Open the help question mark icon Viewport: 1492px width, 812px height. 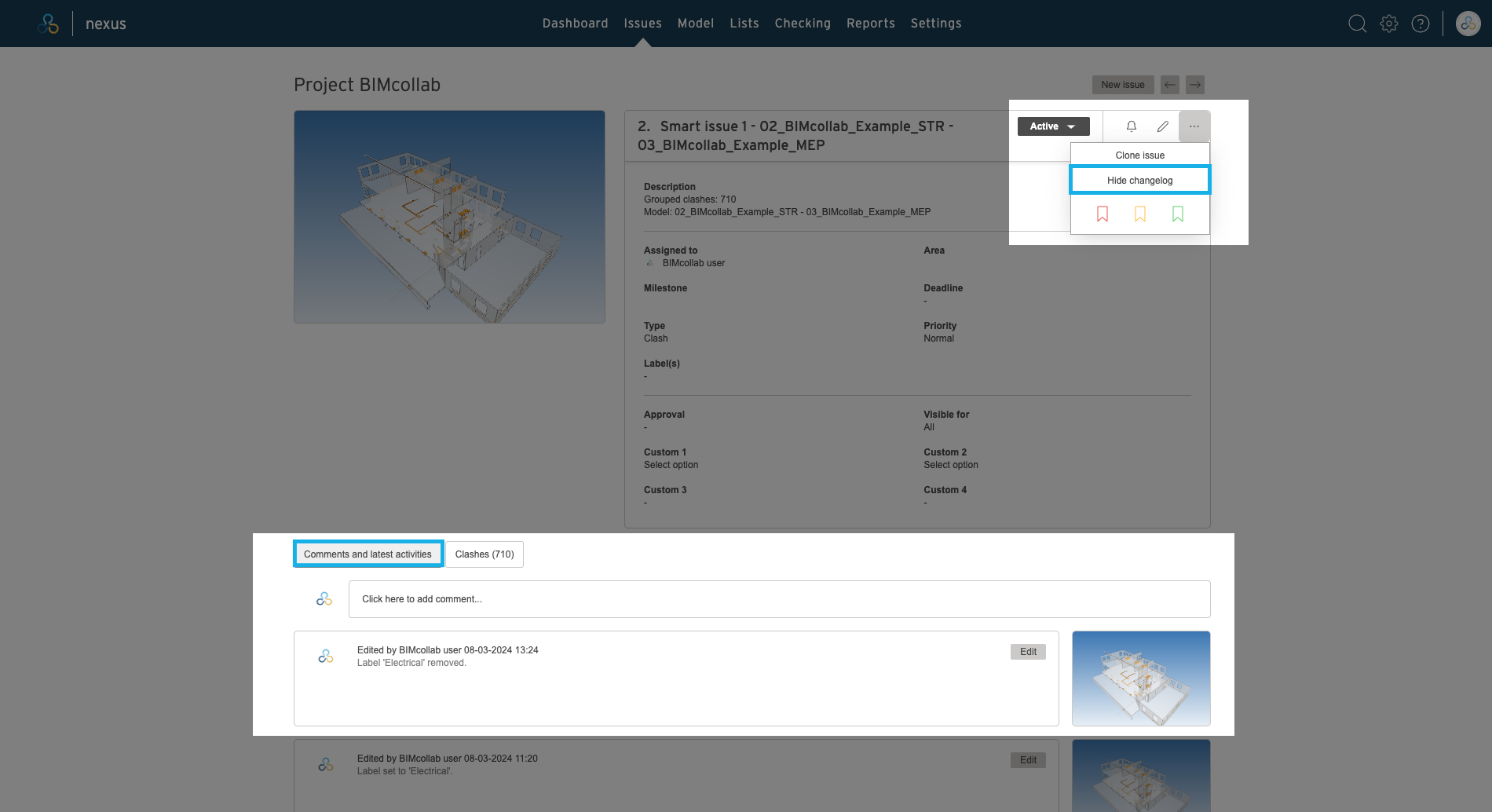pos(1421,24)
